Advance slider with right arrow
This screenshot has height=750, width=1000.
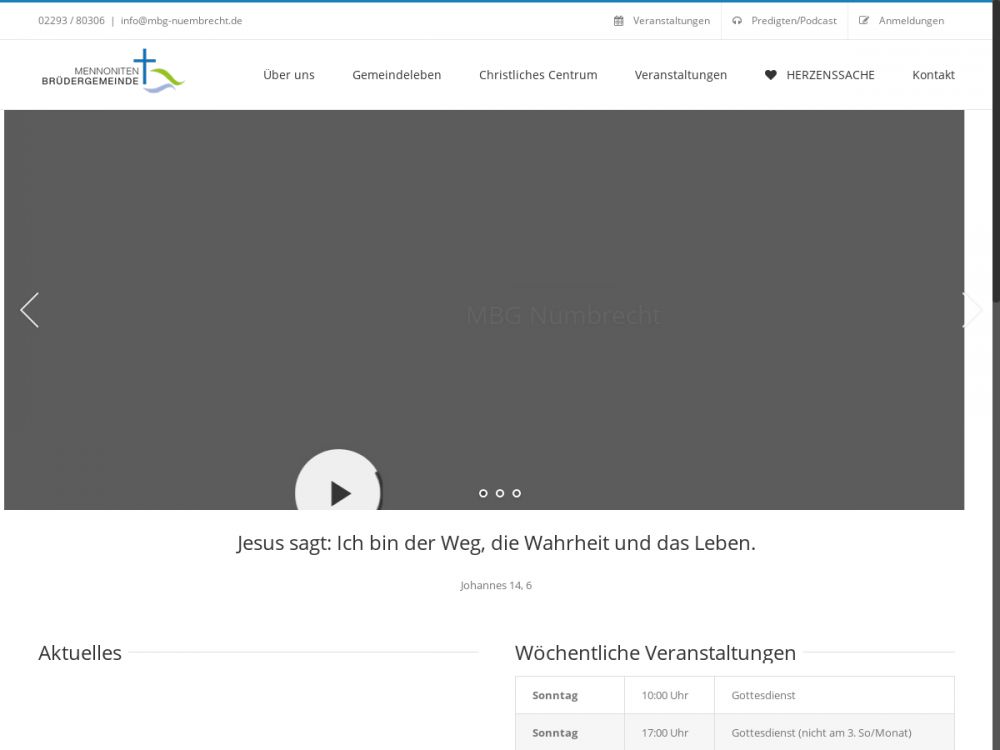coord(971,310)
